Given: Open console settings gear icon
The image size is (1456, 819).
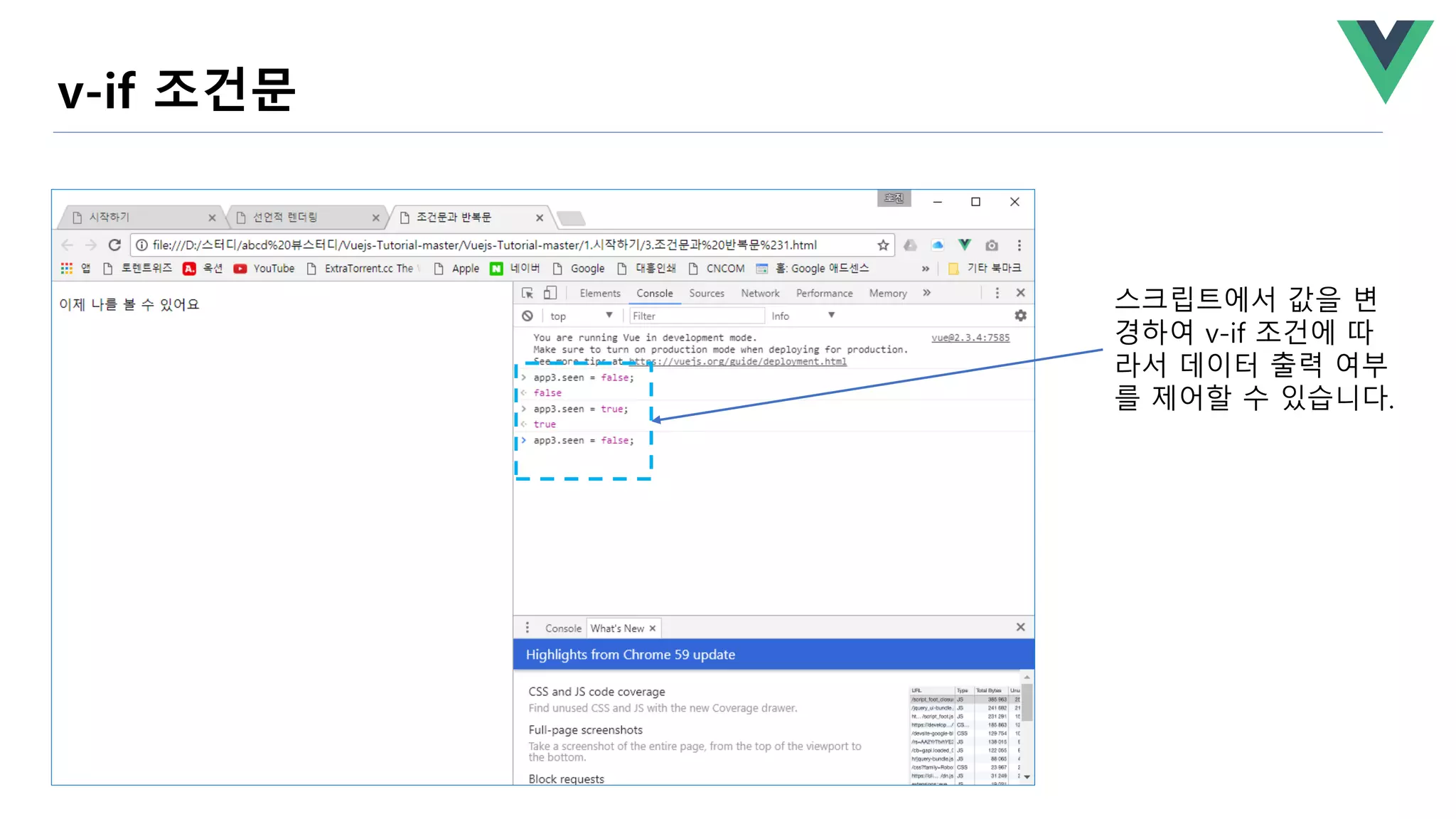Looking at the screenshot, I should 1020,316.
